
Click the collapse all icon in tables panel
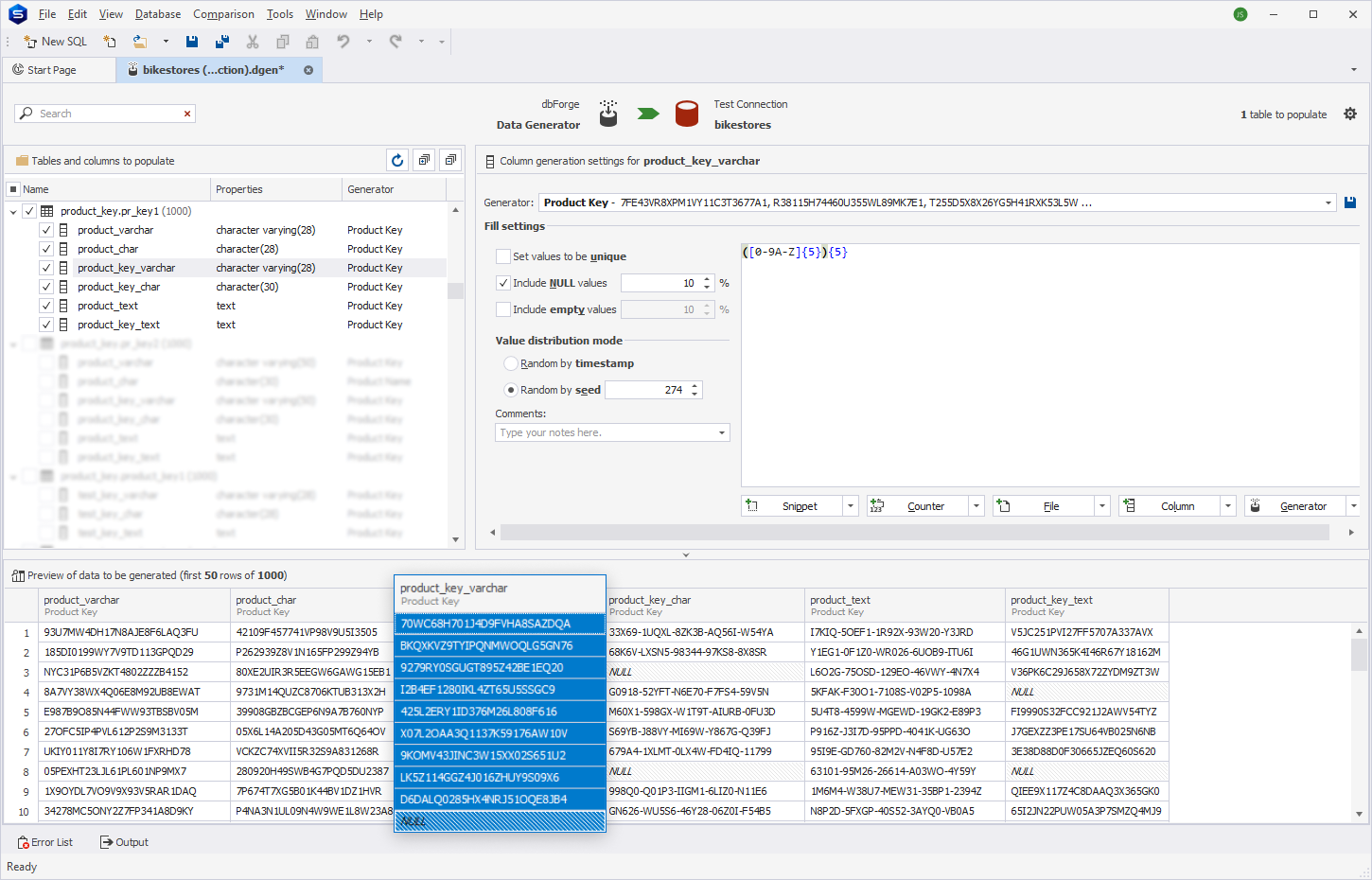click(450, 160)
